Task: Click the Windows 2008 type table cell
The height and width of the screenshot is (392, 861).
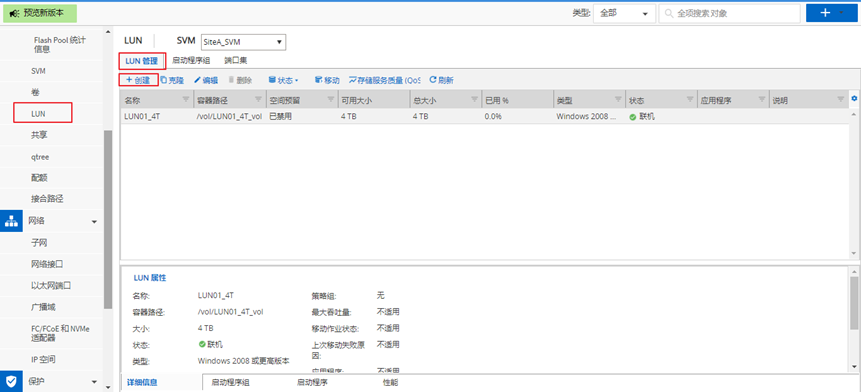Action: [x=586, y=116]
